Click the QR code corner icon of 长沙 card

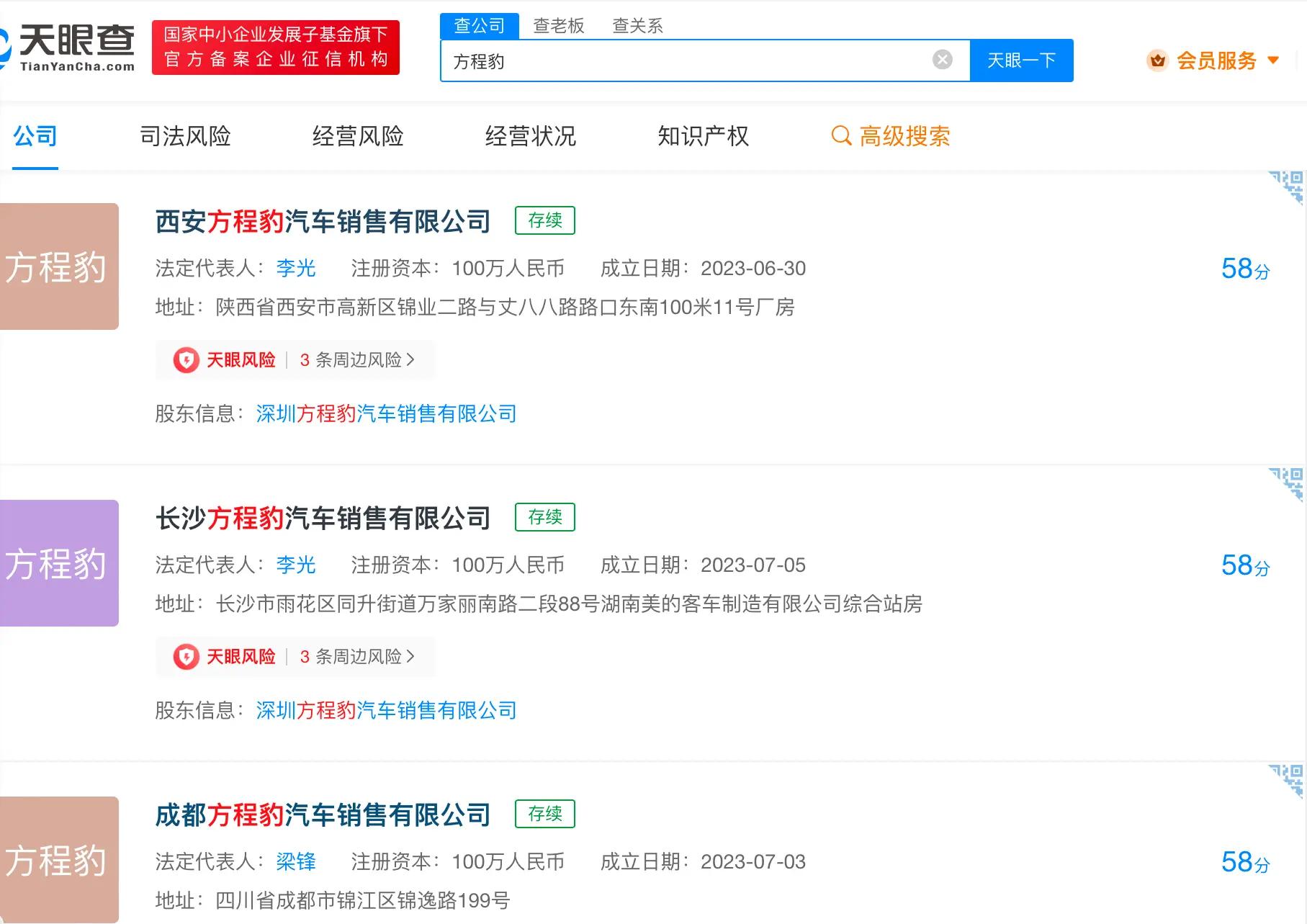click(1287, 484)
